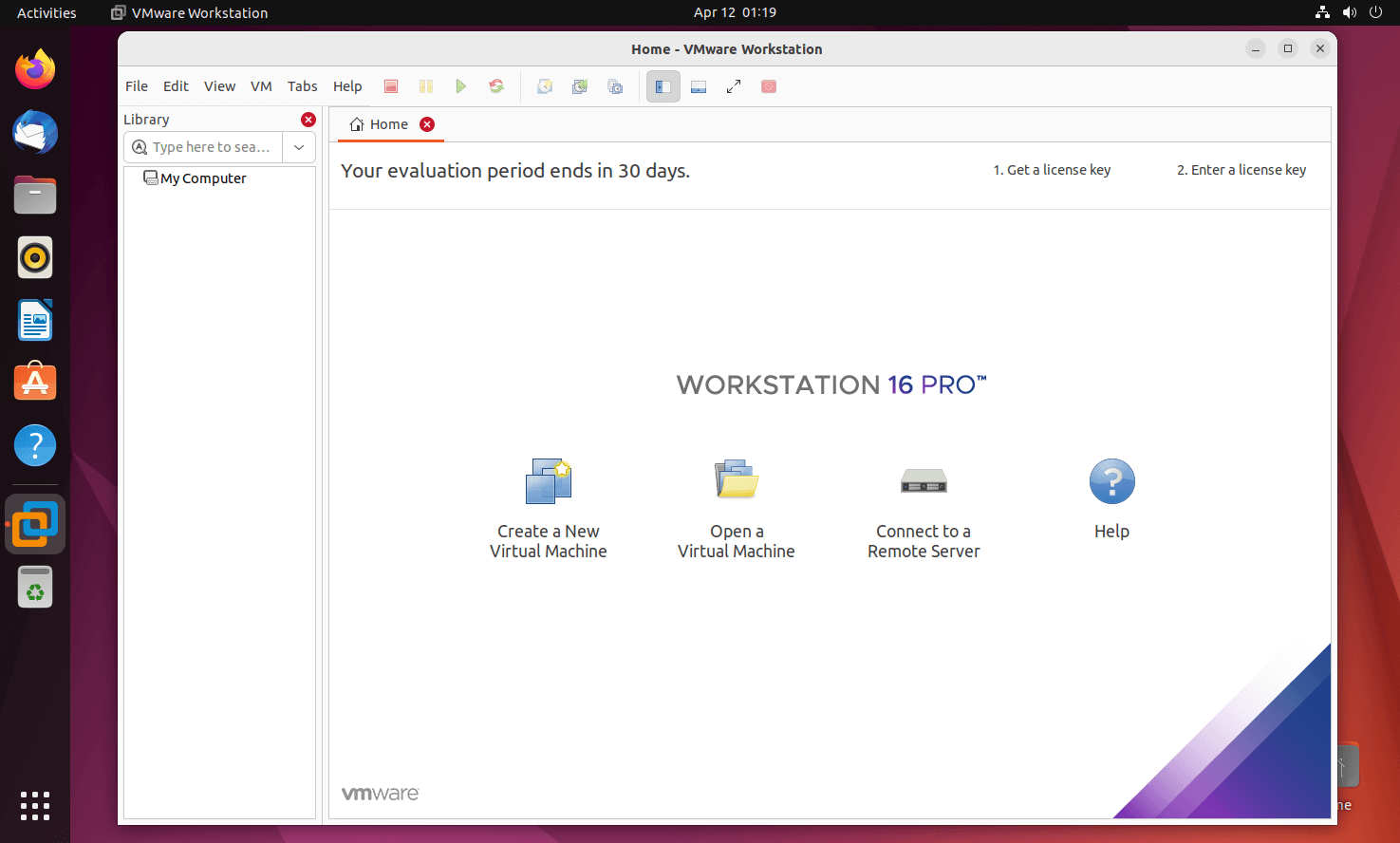Click the Help question mark button
This screenshot has height=843, width=1400.
click(1112, 499)
